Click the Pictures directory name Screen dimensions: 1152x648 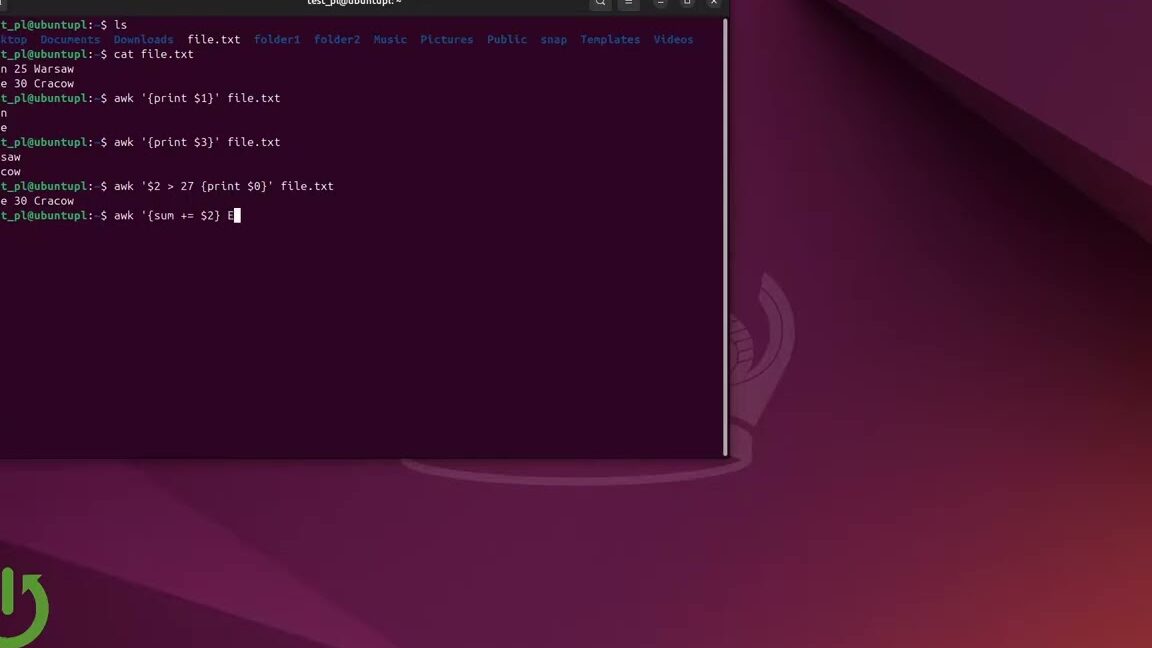pyautogui.click(x=446, y=40)
